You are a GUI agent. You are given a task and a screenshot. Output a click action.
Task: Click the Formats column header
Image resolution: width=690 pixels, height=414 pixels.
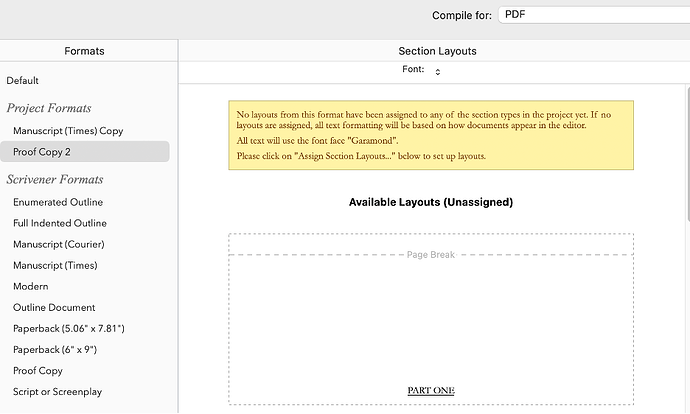84,50
